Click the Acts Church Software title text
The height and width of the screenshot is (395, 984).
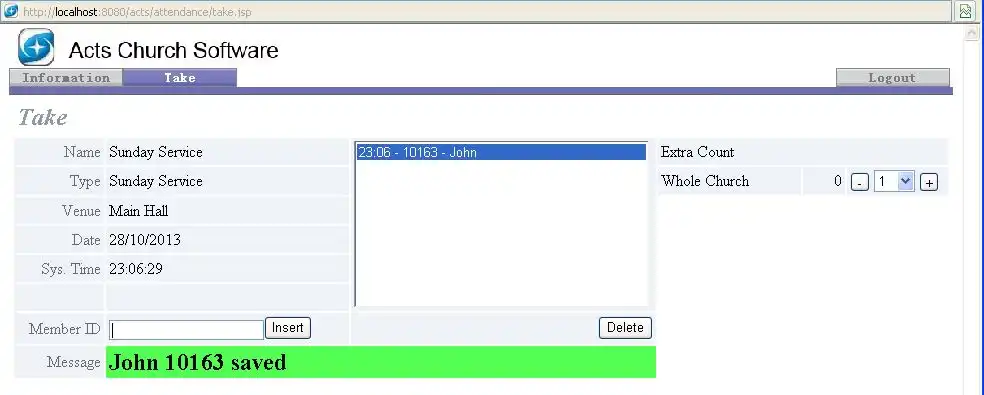[174, 50]
